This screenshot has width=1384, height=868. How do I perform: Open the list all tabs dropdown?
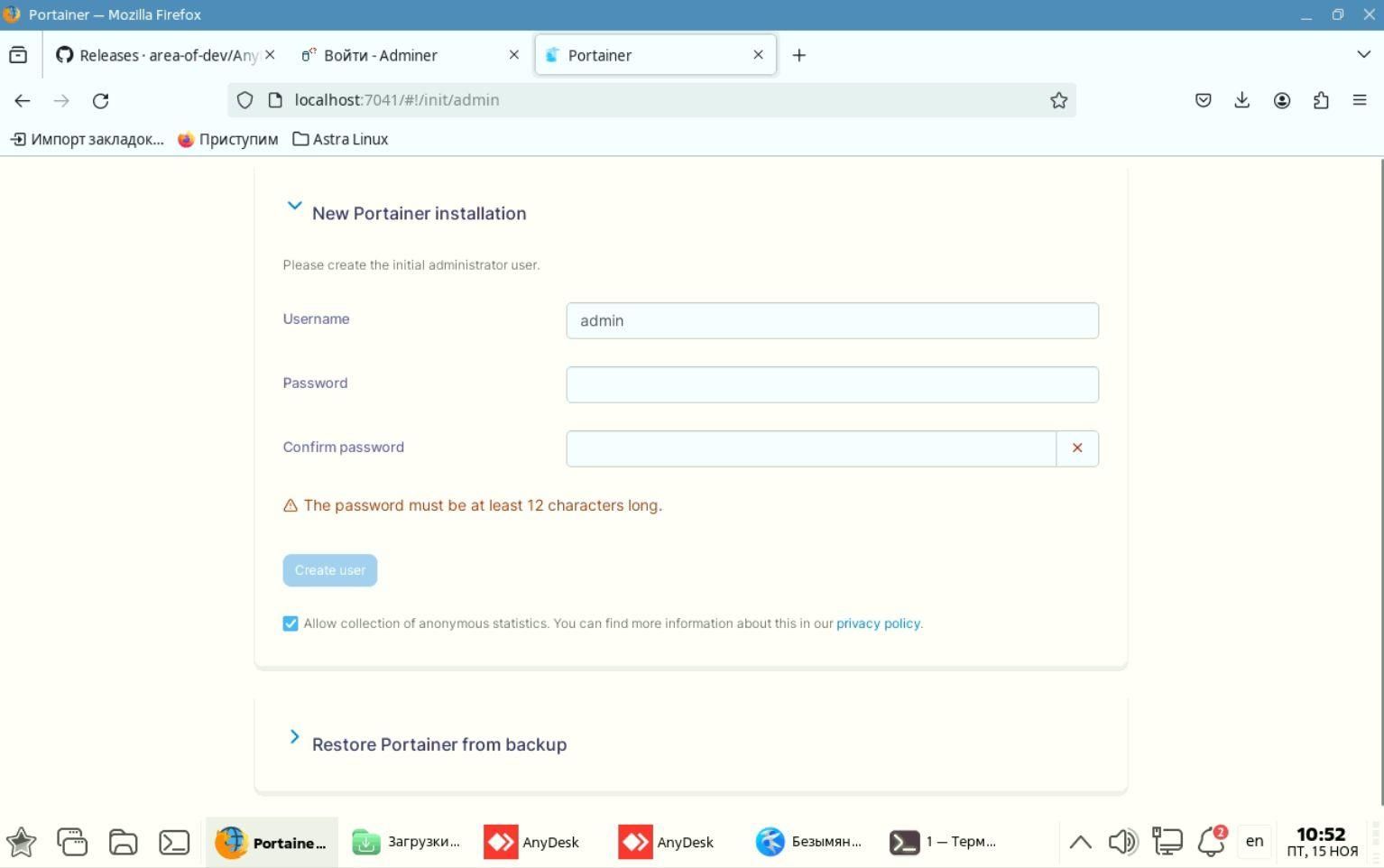[x=1363, y=55]
